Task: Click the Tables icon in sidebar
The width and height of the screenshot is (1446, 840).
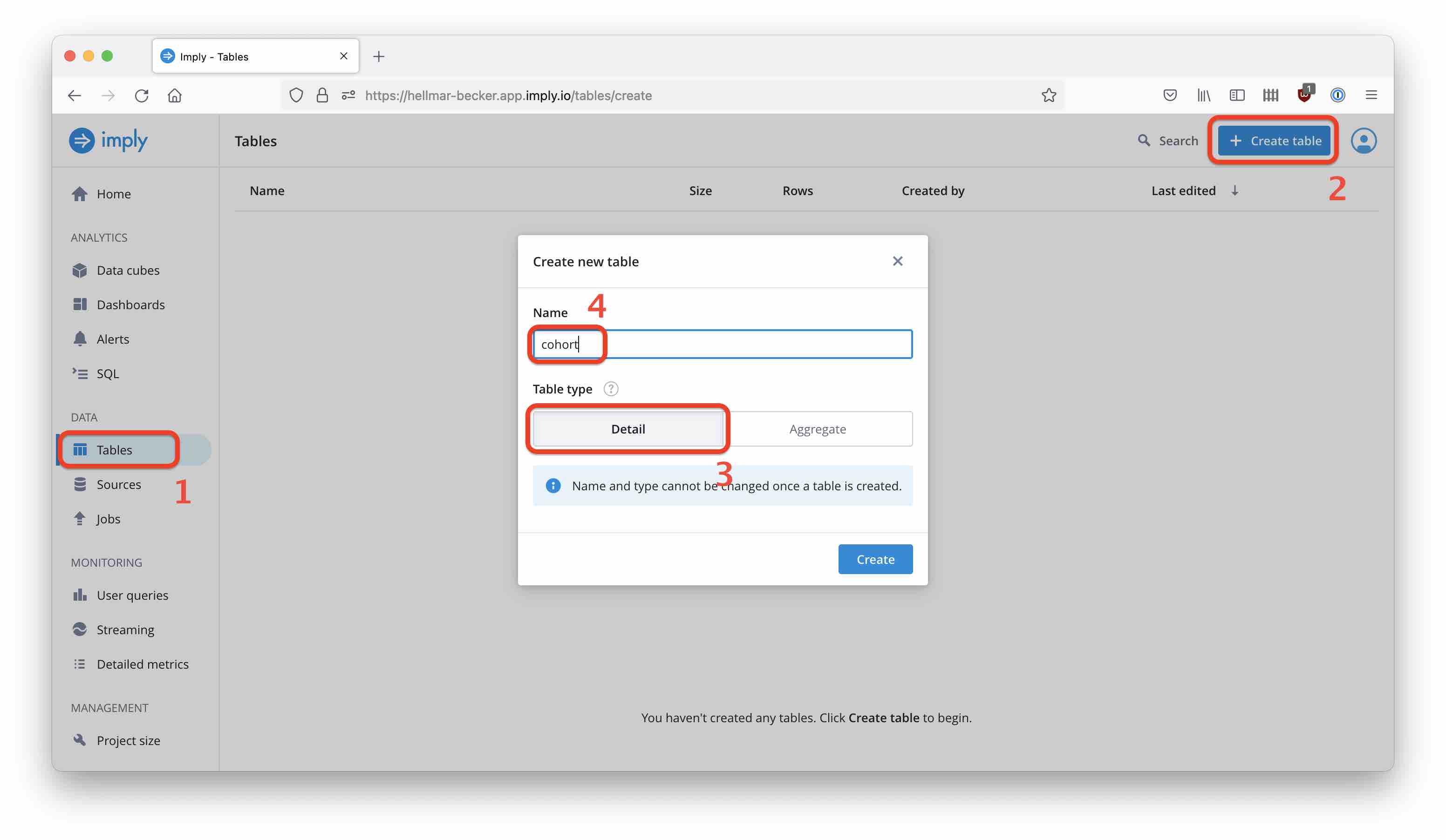Action: [79, 449]
